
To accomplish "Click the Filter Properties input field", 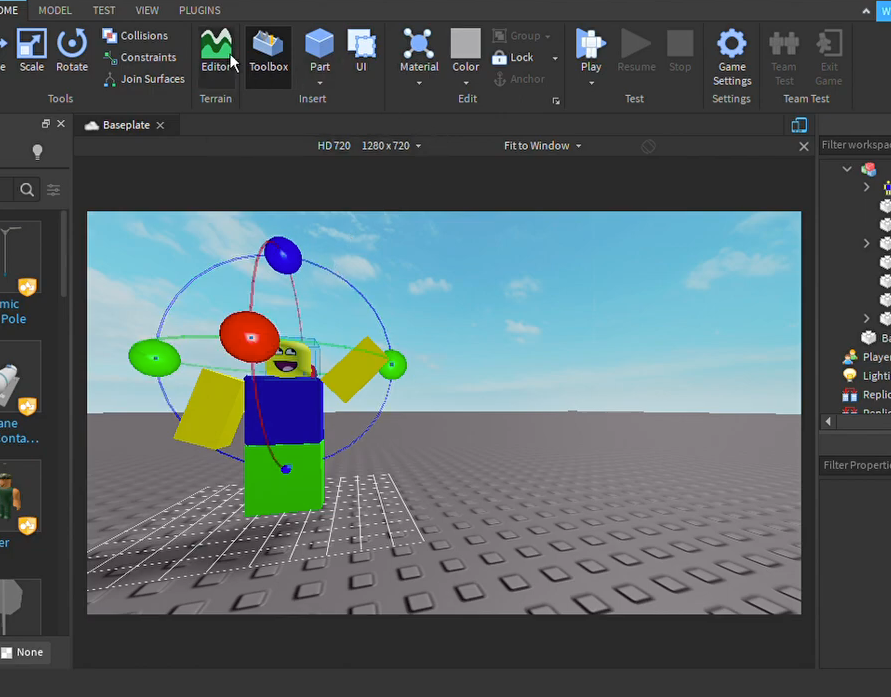I will [x=856, y=465].
